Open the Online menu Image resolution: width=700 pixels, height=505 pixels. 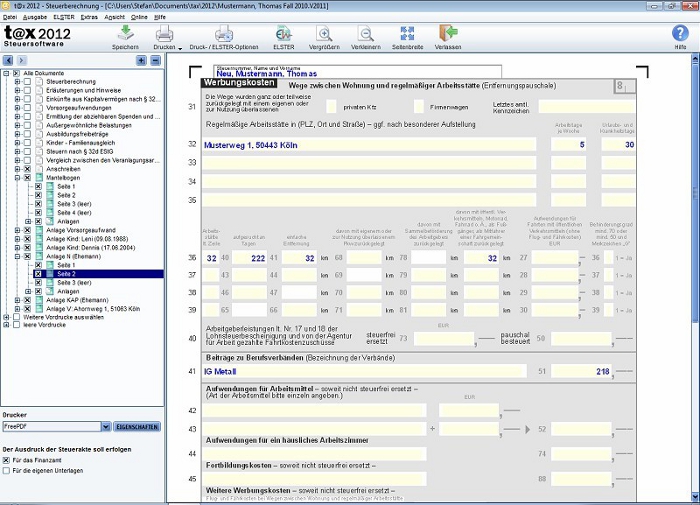point(139,17)
